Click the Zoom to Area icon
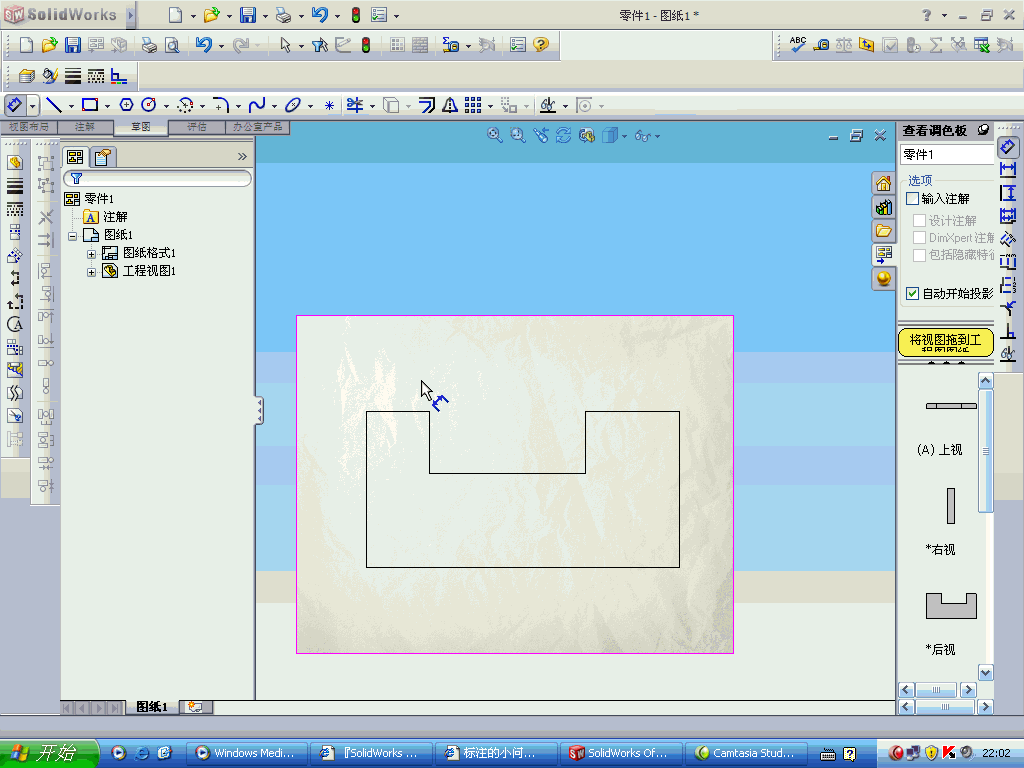 518,135
